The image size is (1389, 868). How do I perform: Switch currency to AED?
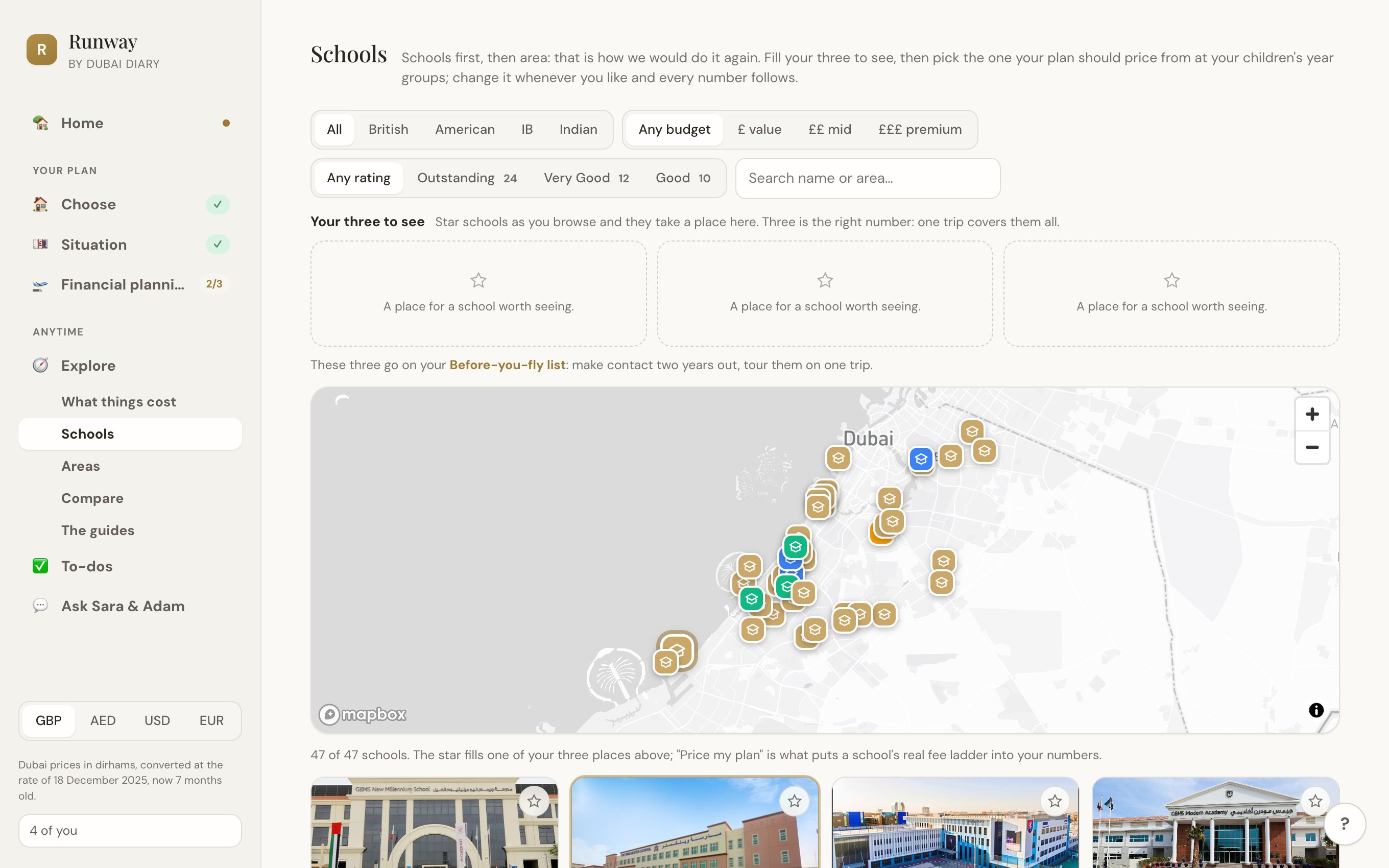tap(103, 720)
